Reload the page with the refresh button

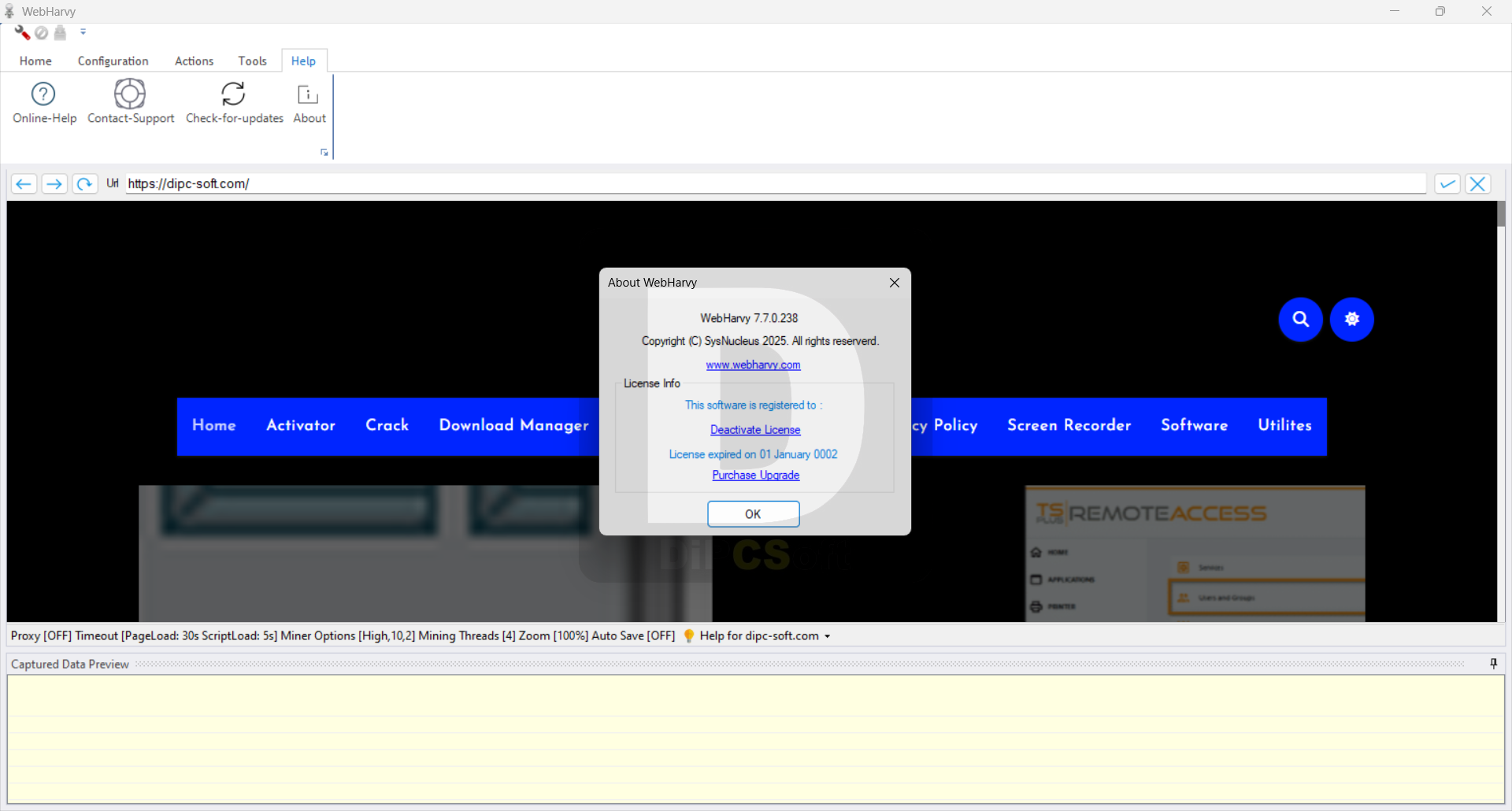[84, 183]
